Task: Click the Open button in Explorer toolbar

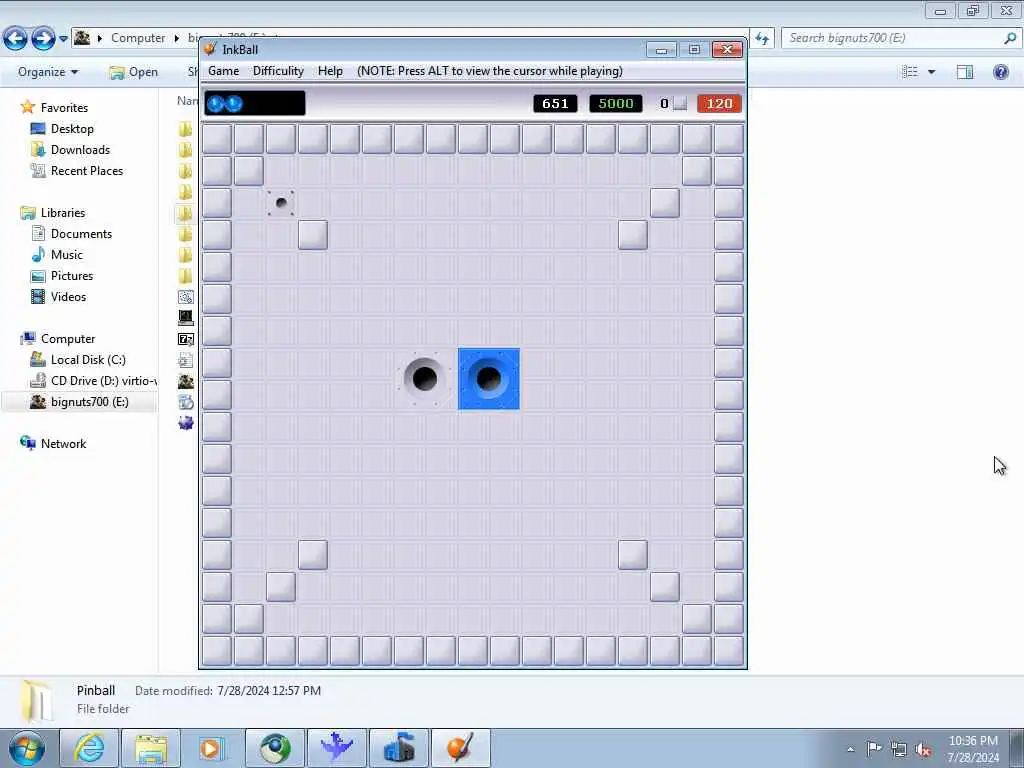Action: point(134,72)
